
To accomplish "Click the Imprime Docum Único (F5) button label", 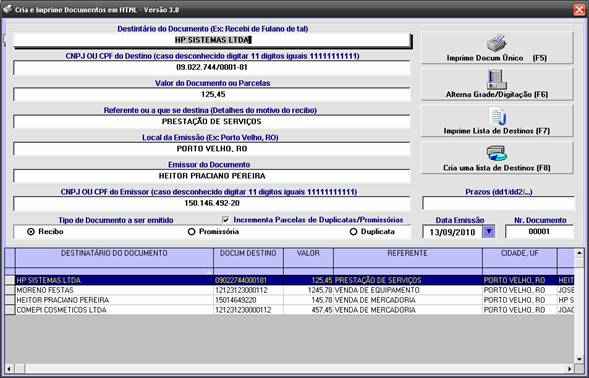I will pyautogui.click(x=497, y=58).
